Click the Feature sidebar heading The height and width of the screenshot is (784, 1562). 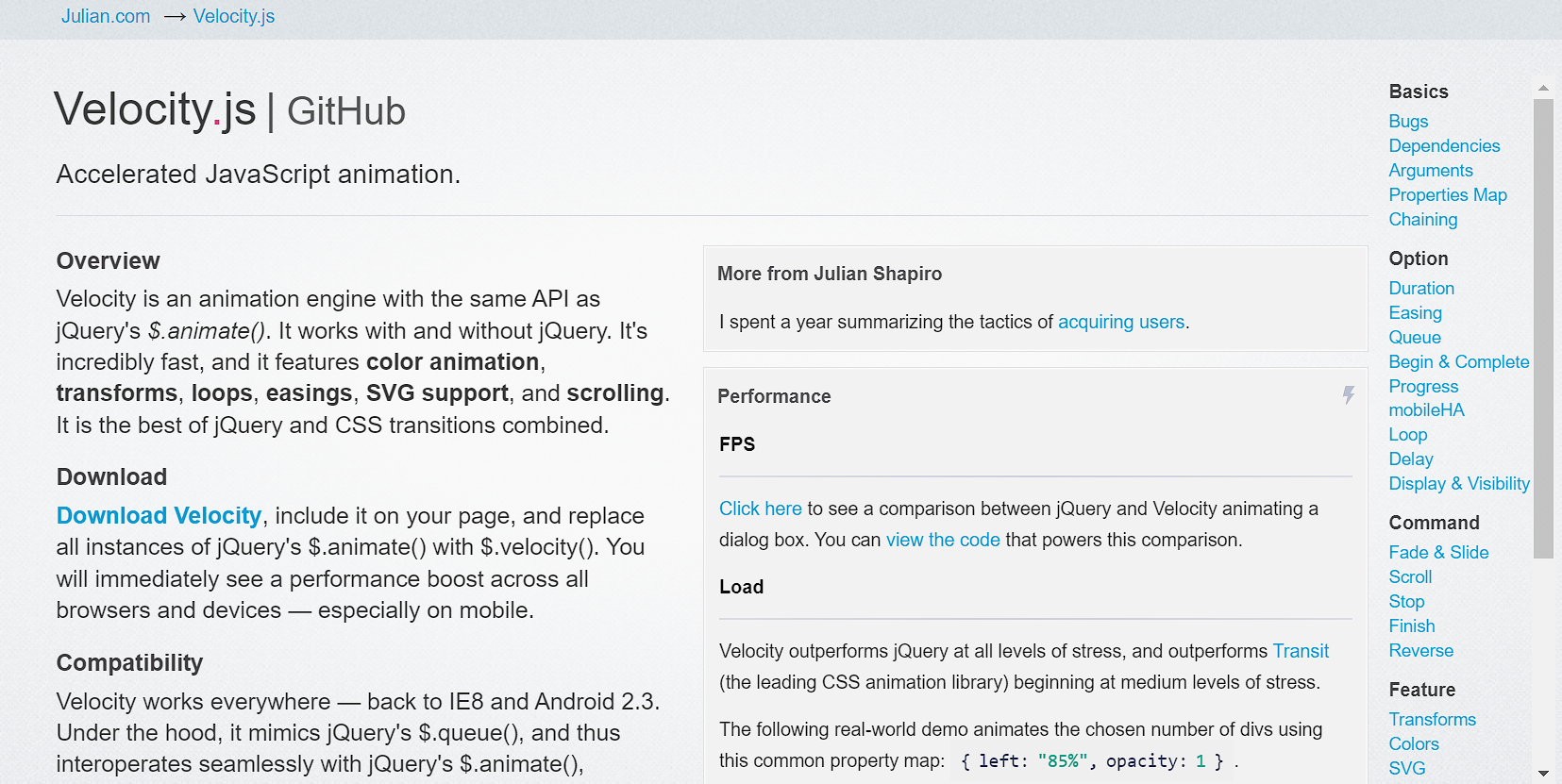(1421, 690)
